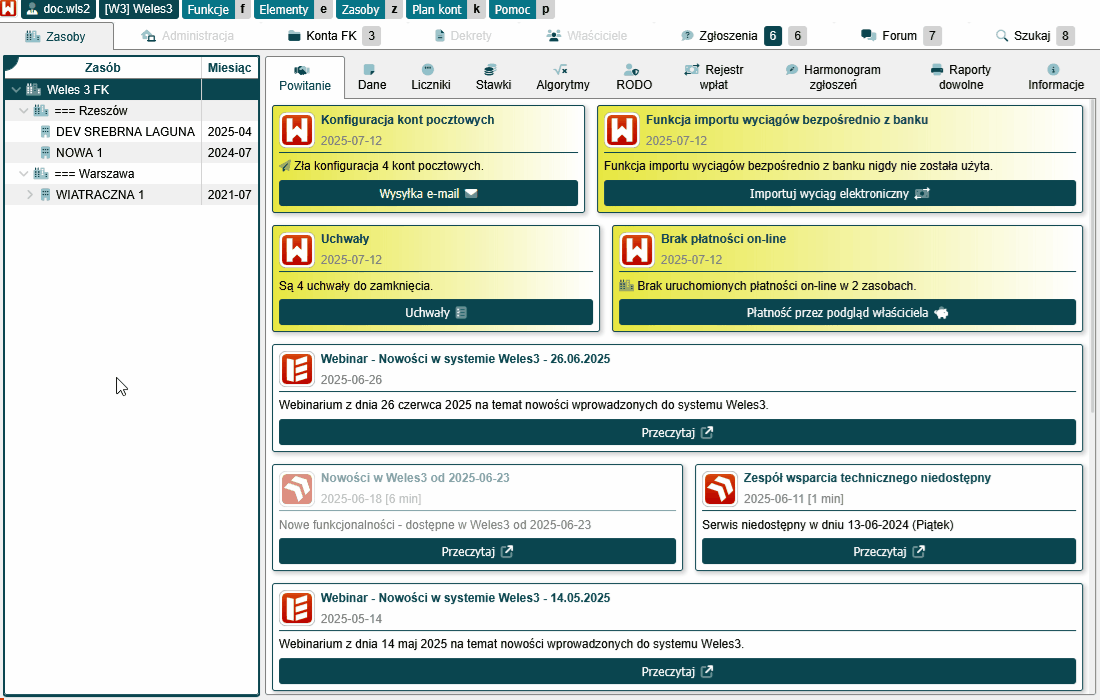
Task: Open the Zasoby top menu
Action: (x=361, y=9)
